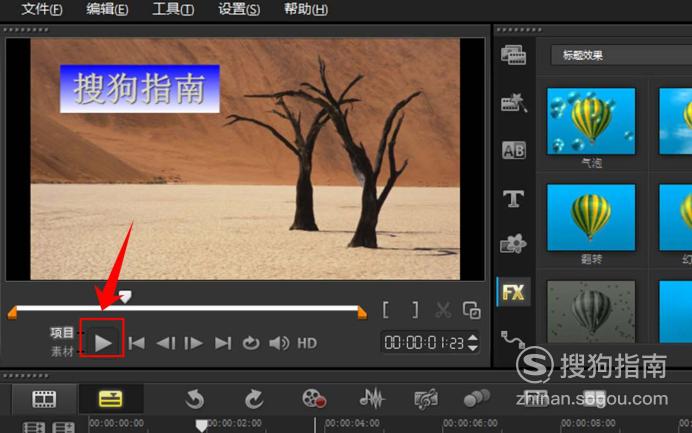Viewport: 692px width, 433px height.
Task: Set Mark-out with right bracket button
Action: 415,310
